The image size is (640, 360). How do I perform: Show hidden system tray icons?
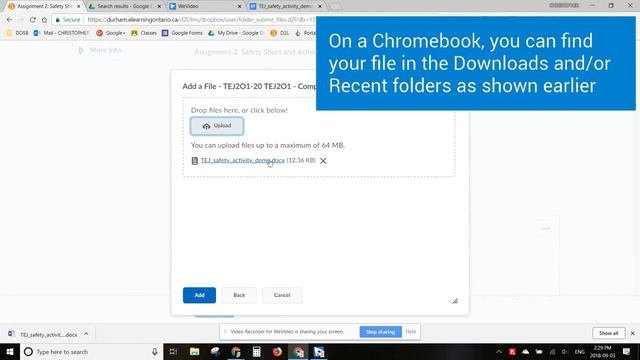[498, 351]
